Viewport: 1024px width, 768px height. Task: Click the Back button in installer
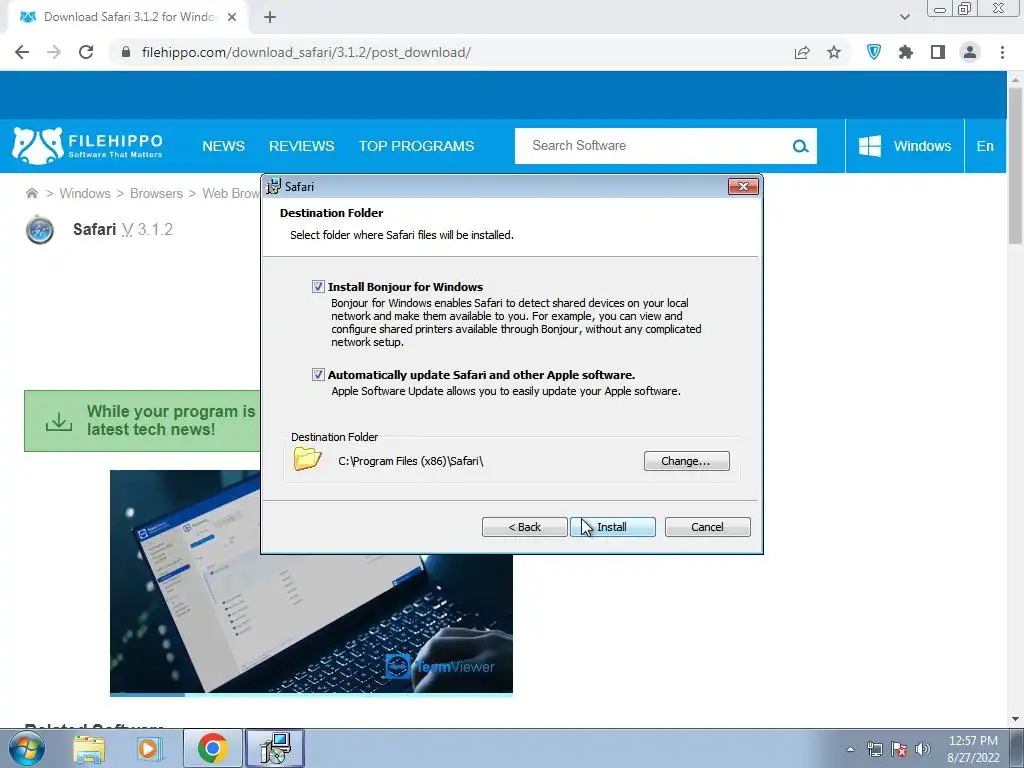(524, 527)
